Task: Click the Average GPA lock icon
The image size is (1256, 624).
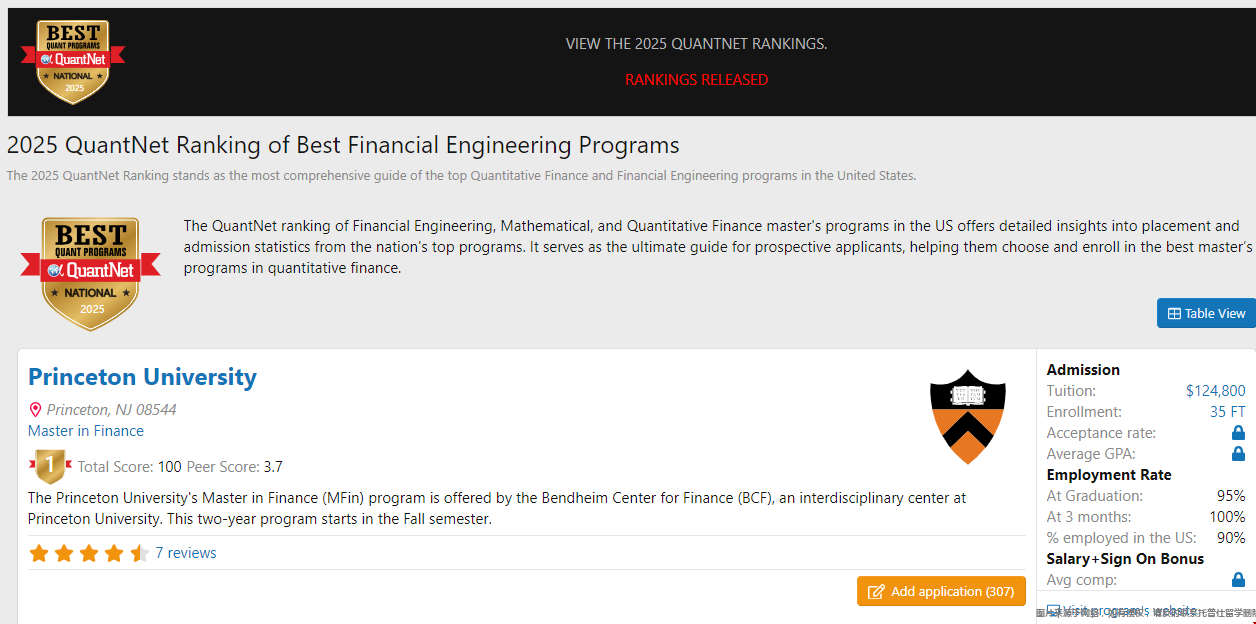Action: 1238,454
